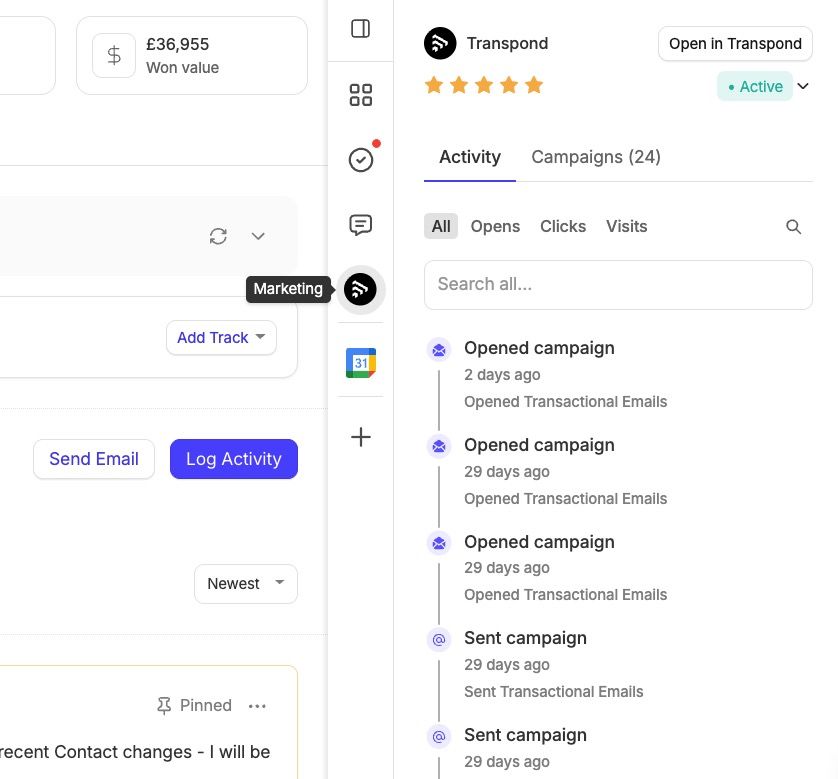Click the '2 days ago' timestamp

(x=502, y=375)
